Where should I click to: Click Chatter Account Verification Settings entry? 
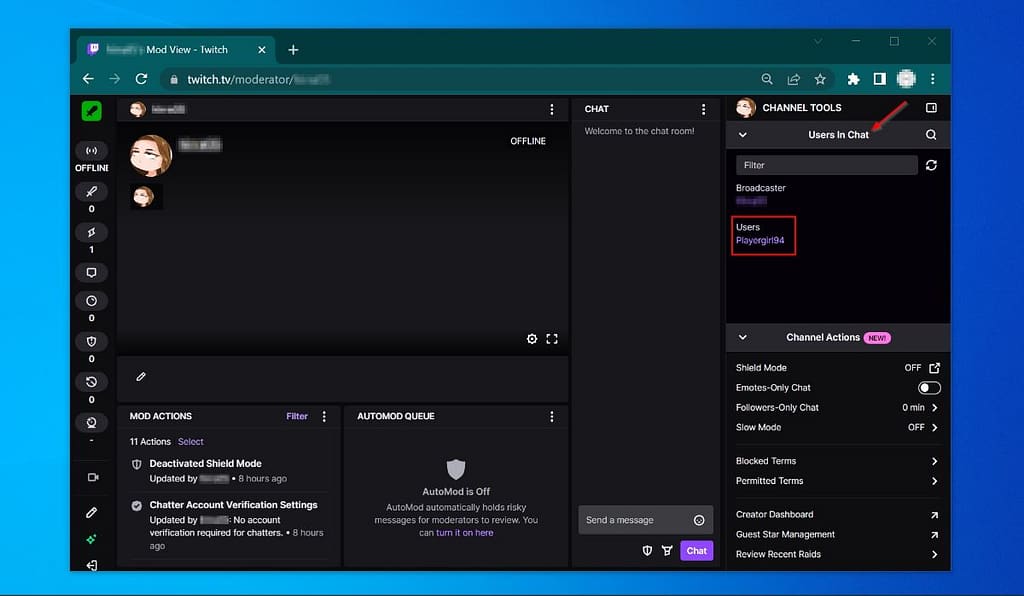point(229,525)
